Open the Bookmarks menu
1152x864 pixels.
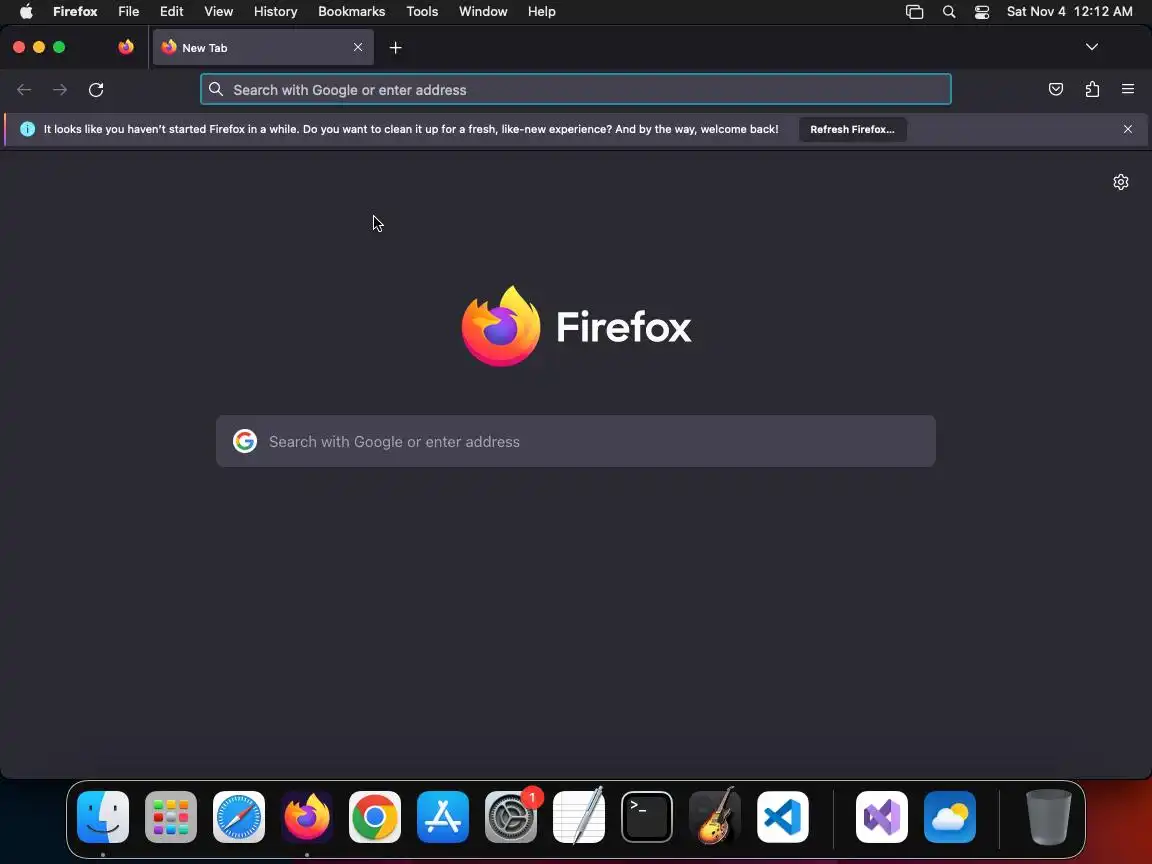pyautogui.click(x=351, y=12)
